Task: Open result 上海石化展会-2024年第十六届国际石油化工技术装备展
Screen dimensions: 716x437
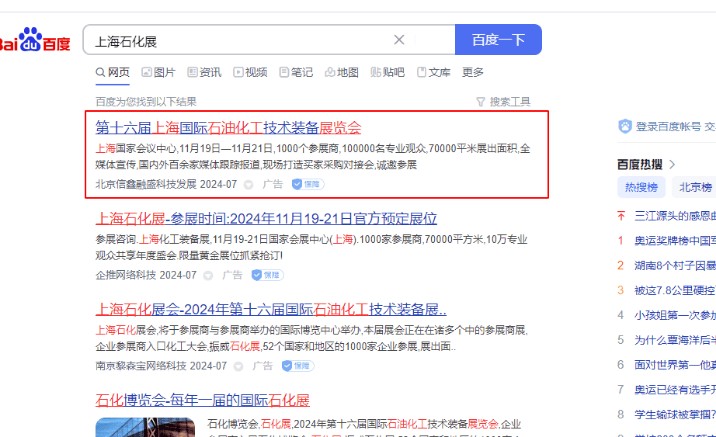Action: point(271,309)
